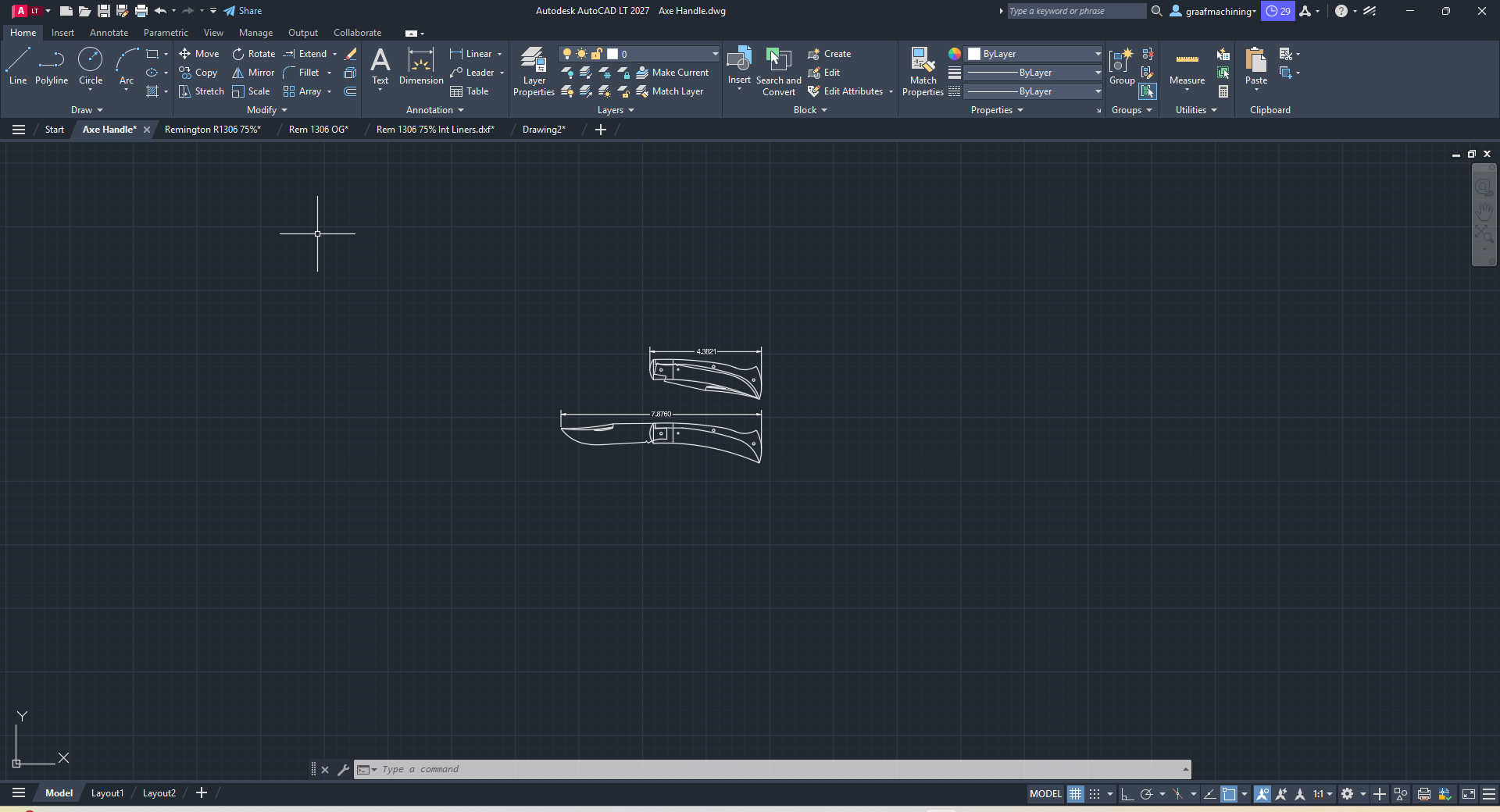This screenshot has width=1500, height=812.
Task: Switch to the Annotate ribbon tab
Action: click(109, 33)
